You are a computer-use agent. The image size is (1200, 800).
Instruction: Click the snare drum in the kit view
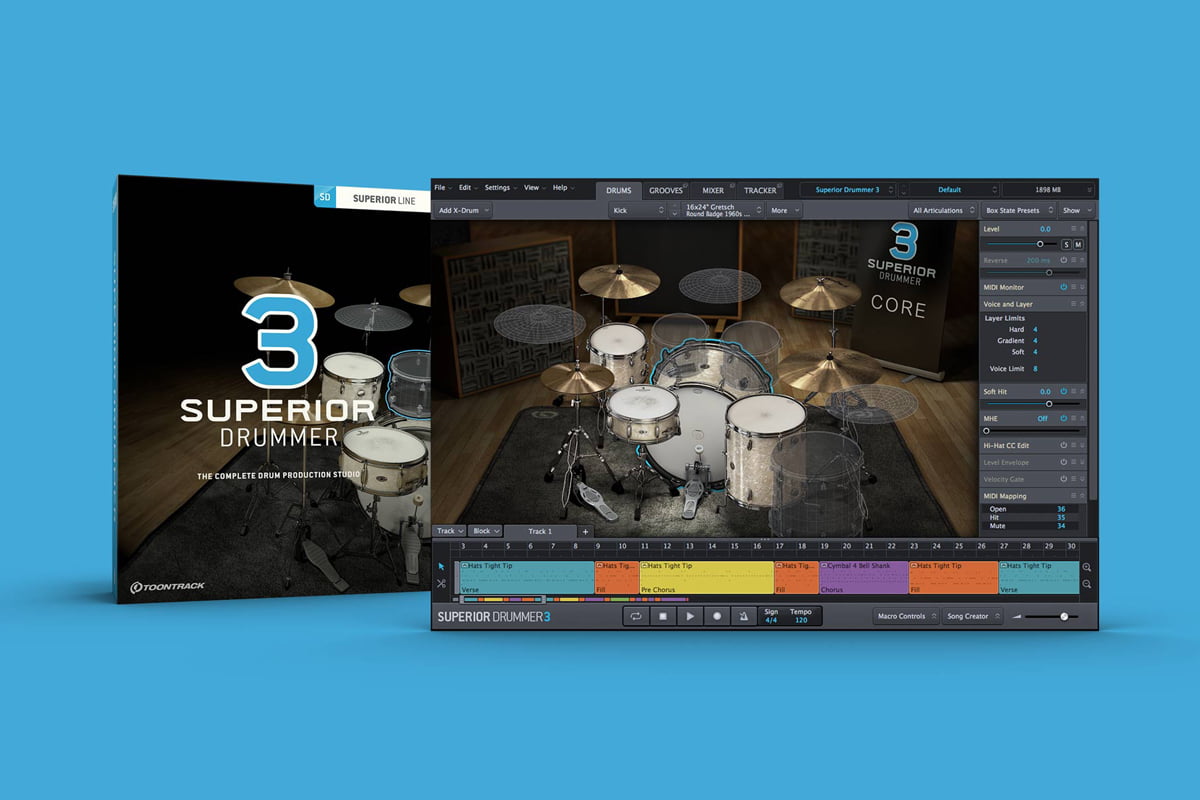point(643,412)
